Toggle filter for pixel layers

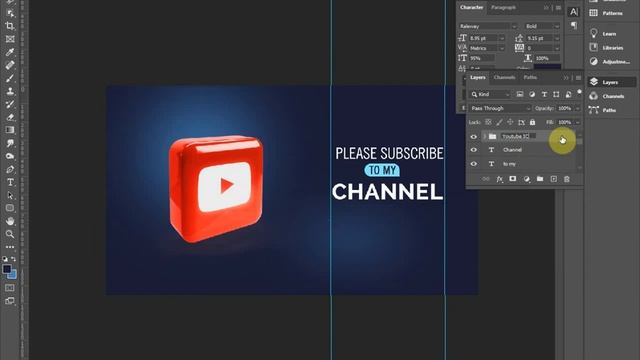[x=520, y=94]
